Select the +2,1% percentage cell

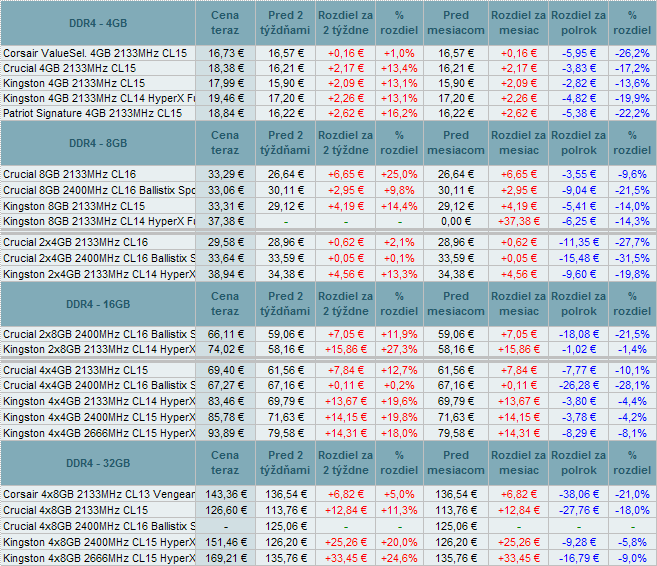[x=399, y=242]
